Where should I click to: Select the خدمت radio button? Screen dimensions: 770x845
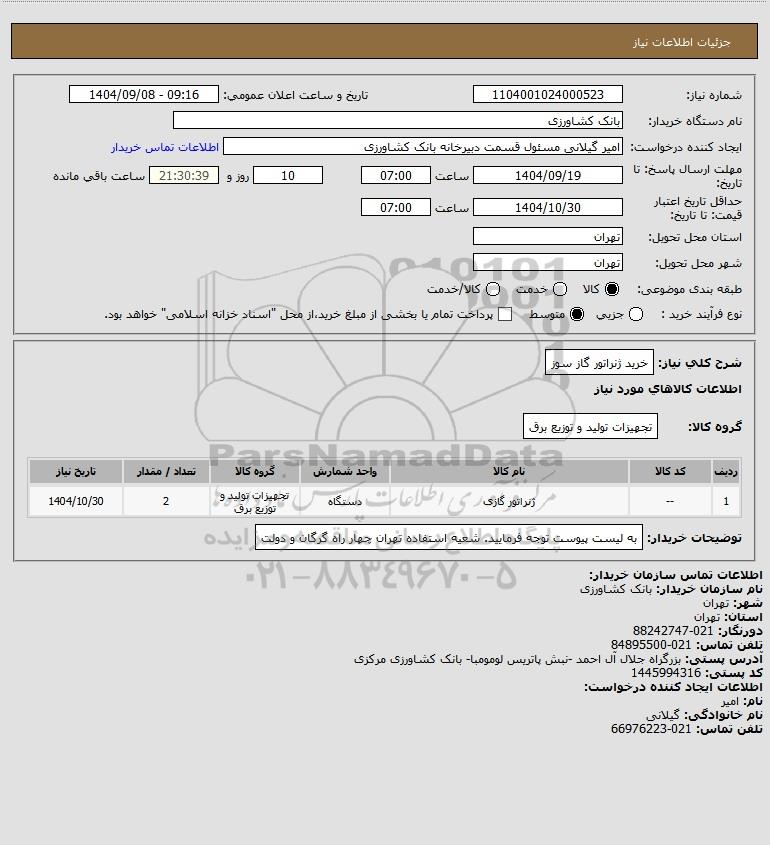coord(560,289)
